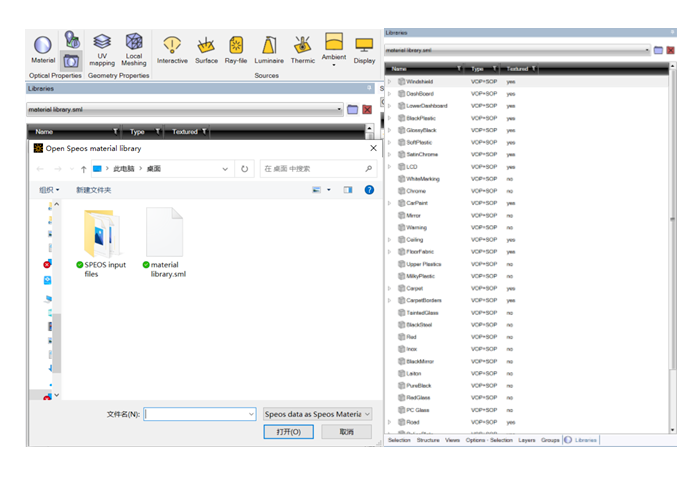
Task: Expand the CarPaint material entry
Action: pyautogui.click(x=390, y=203)
